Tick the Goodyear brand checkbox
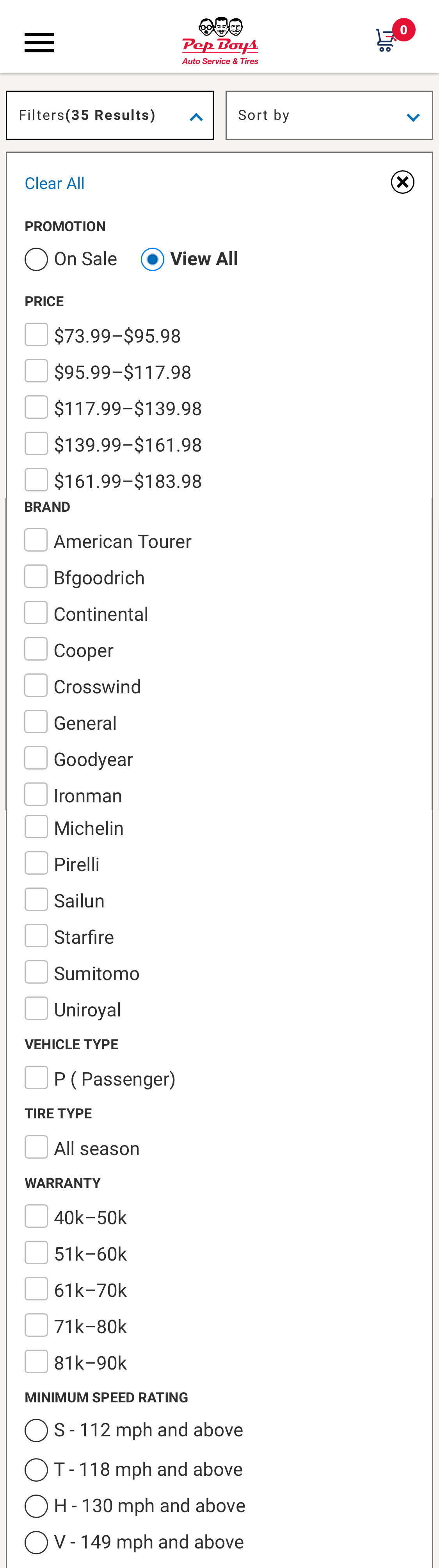The height and width of the screenshot is (1568, 439). point(36,759)
